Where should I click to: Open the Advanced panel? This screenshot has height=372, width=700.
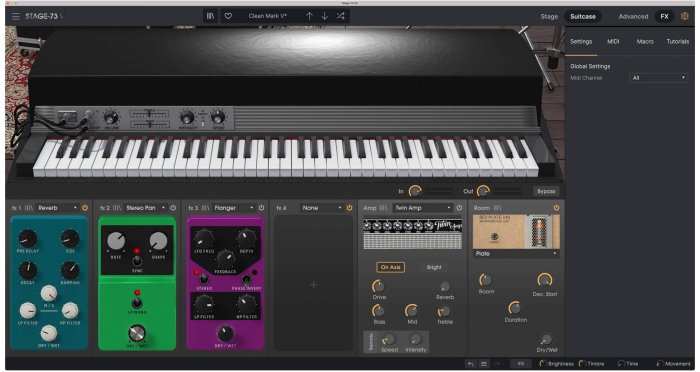pos(633,17)
